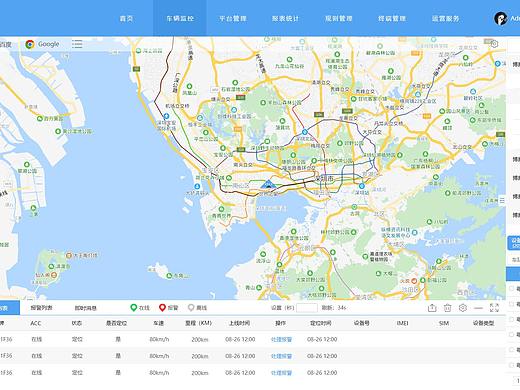Filter by green 在线 online marker

140,308
